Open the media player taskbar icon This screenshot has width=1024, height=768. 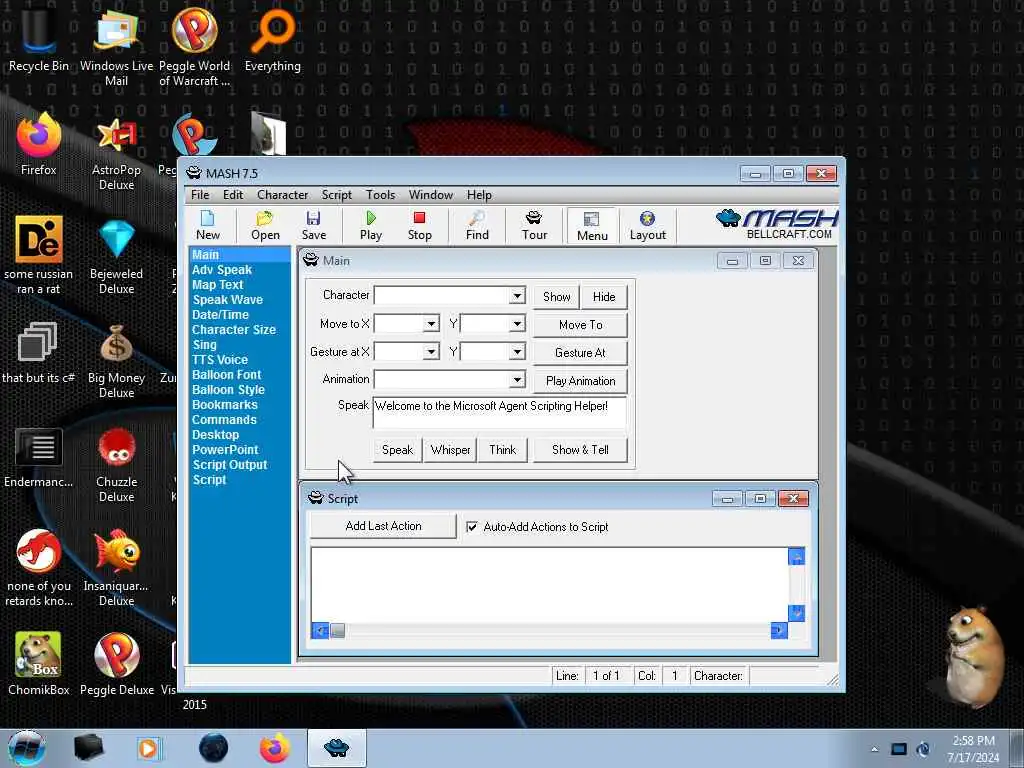click(148, 748)
